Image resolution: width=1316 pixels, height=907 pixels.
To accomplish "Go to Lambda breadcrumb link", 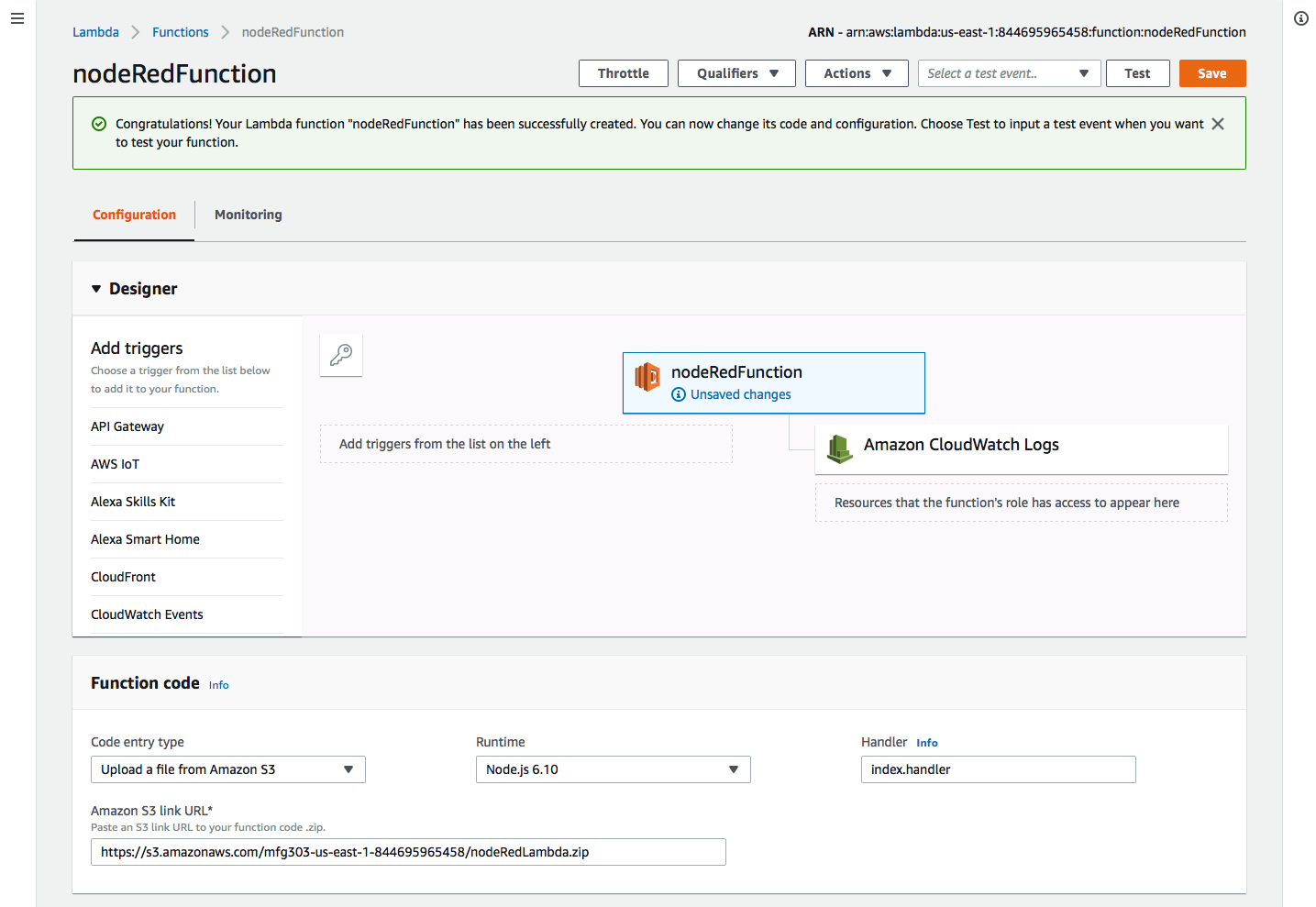I will coord(96,32).
